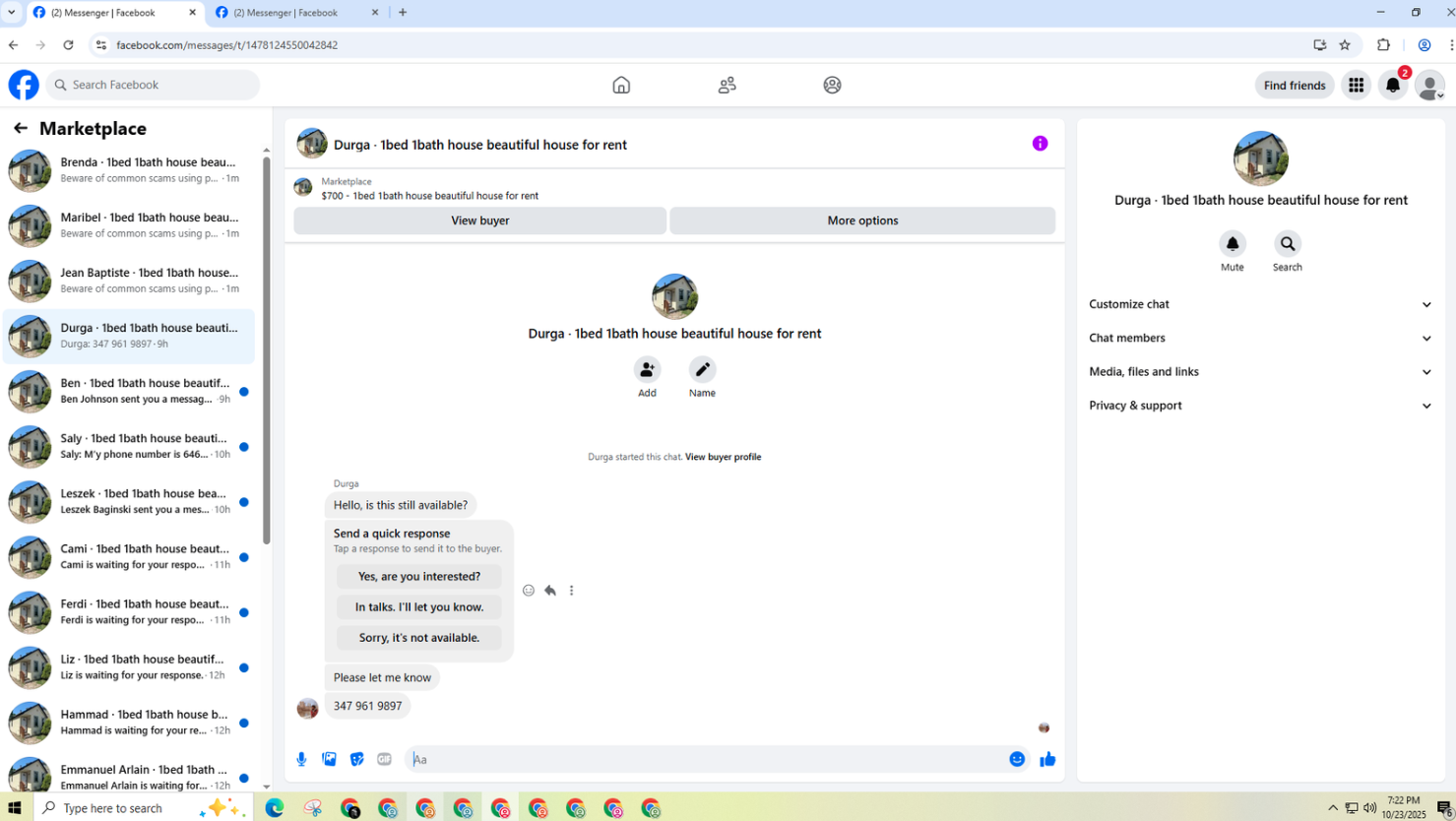
Task: Click the Windows taskbar search box
Action: (146, 808)
